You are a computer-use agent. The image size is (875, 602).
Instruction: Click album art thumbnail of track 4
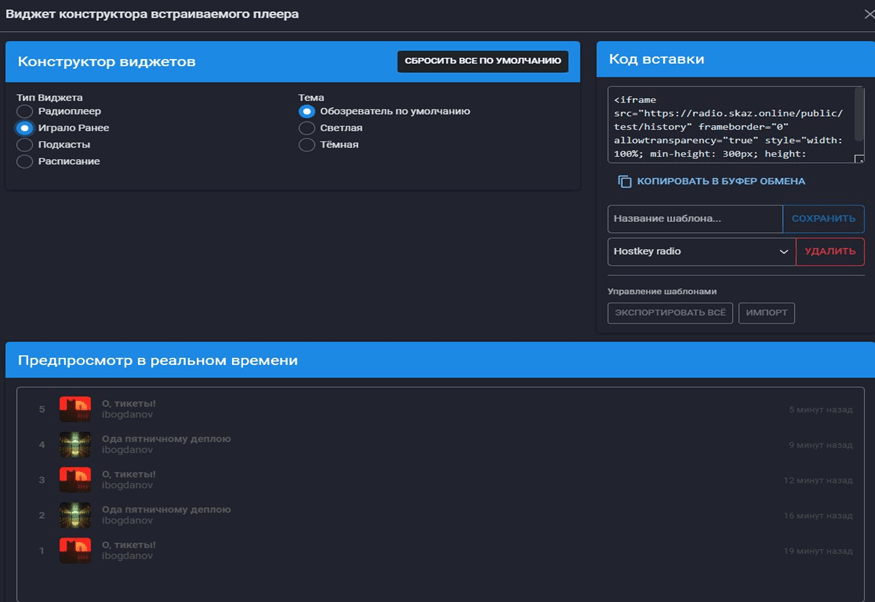click(75, 444)
